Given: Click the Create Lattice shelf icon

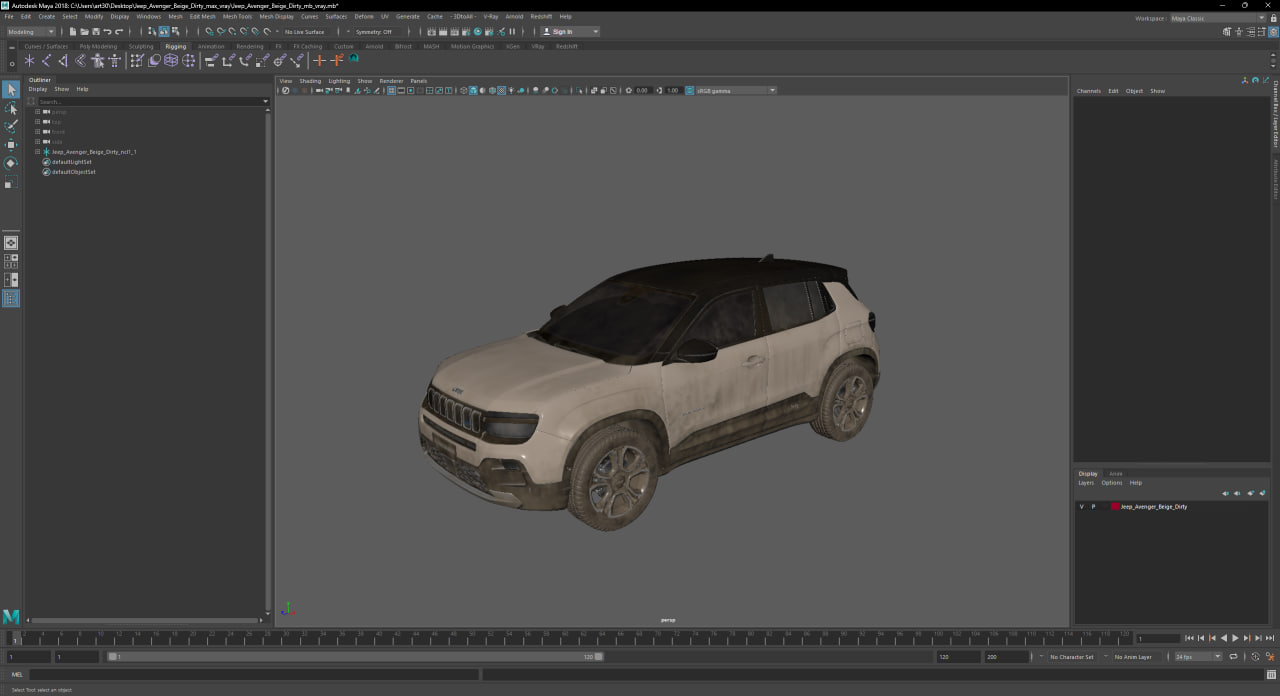Looking at the screenshot, I should pyautogui.click(x=171, y=61).
